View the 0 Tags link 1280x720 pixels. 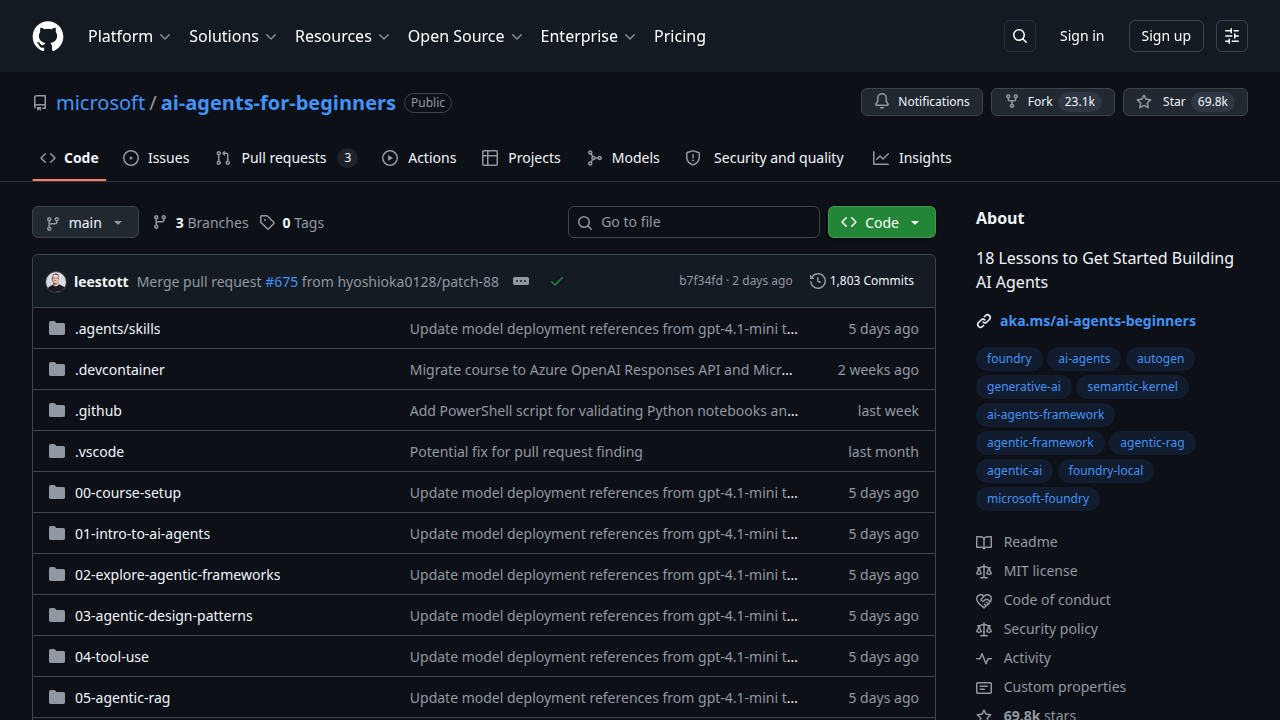coord(292,223)
